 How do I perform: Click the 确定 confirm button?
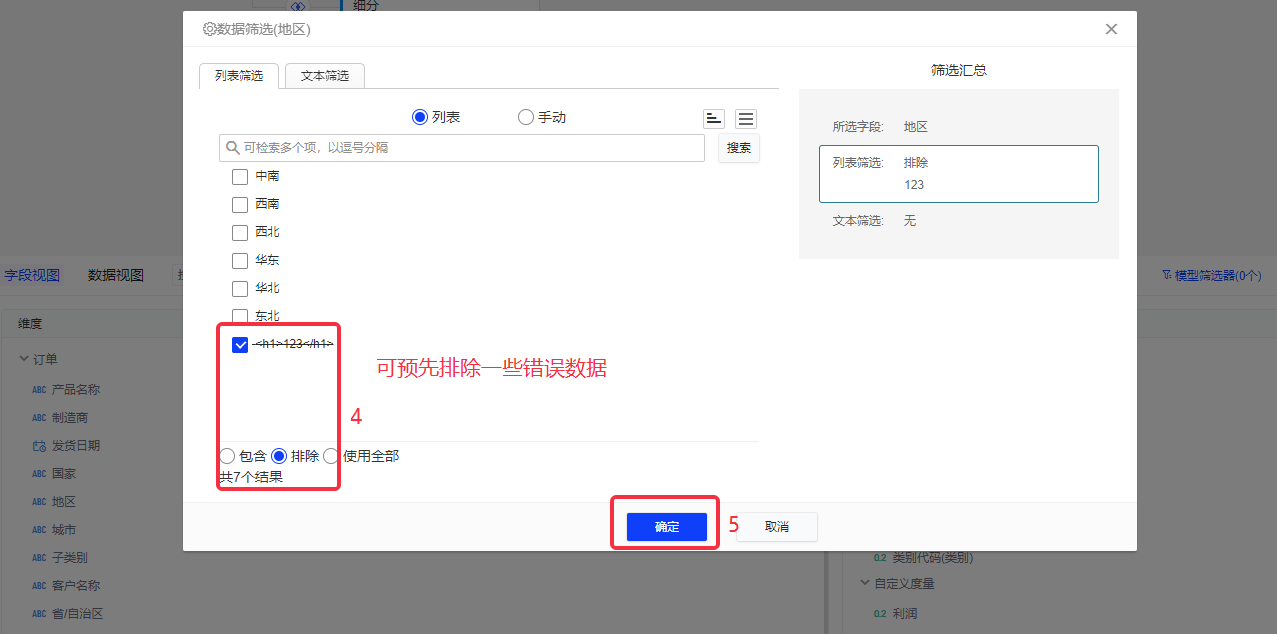666,527
